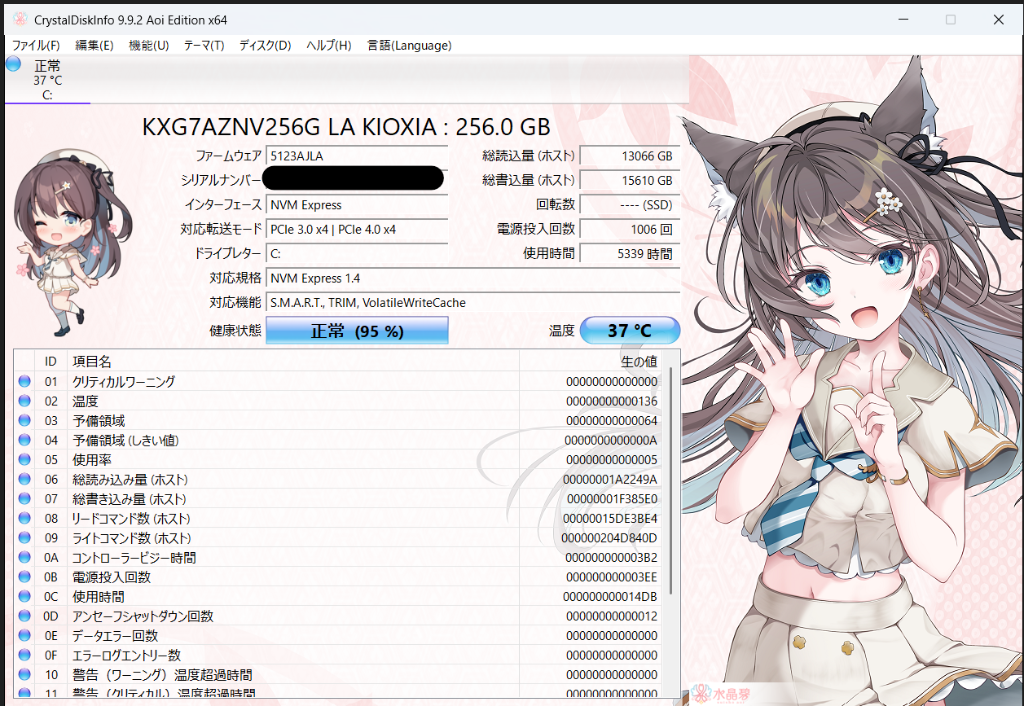Click the 生の値 column header
Viewport: 1024px width, 706px height.
(x=590, y=361)
